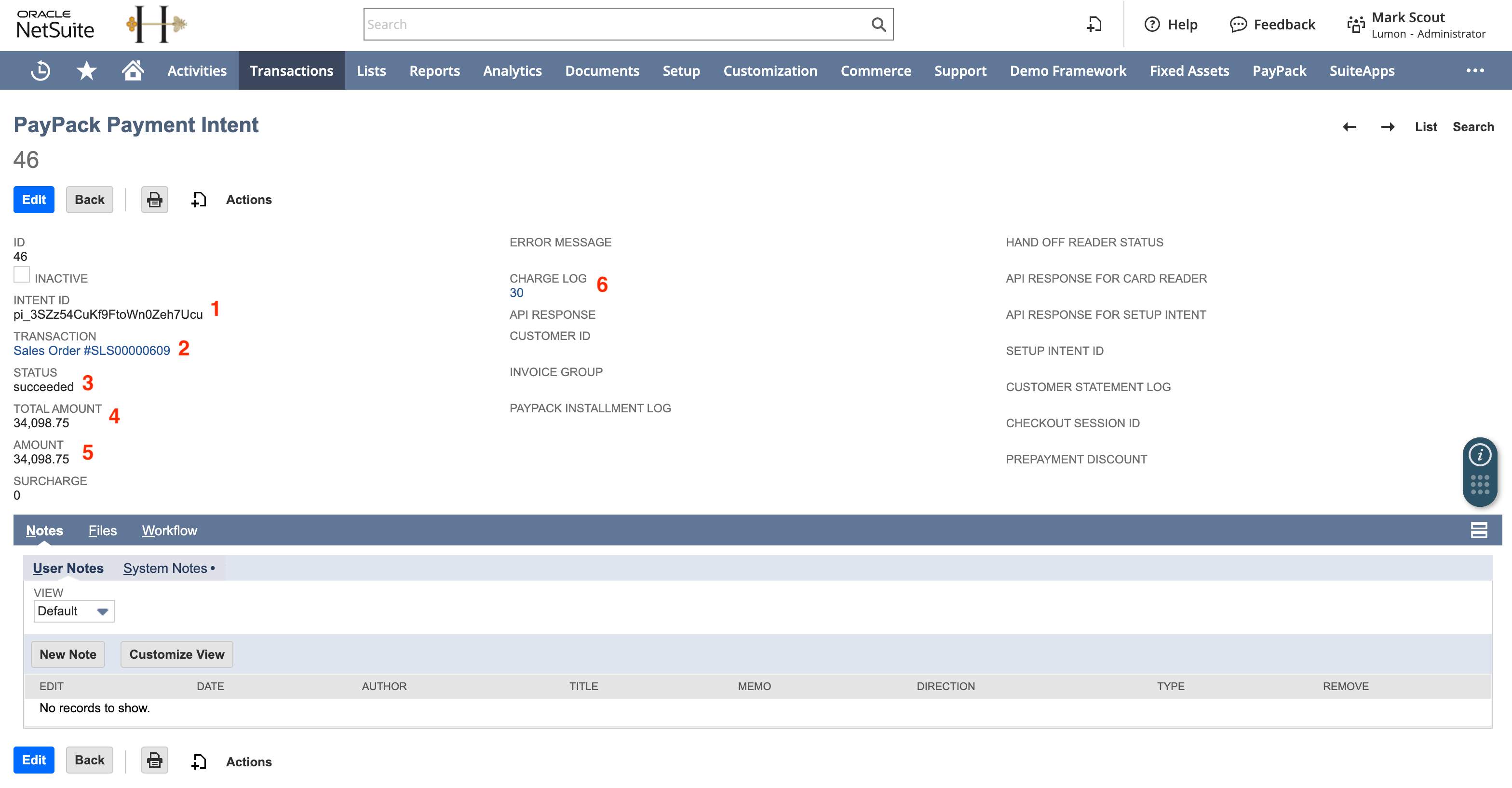Switch to the Files tab
Viewport: 1512px width, 788px height.
pos(102,530)
